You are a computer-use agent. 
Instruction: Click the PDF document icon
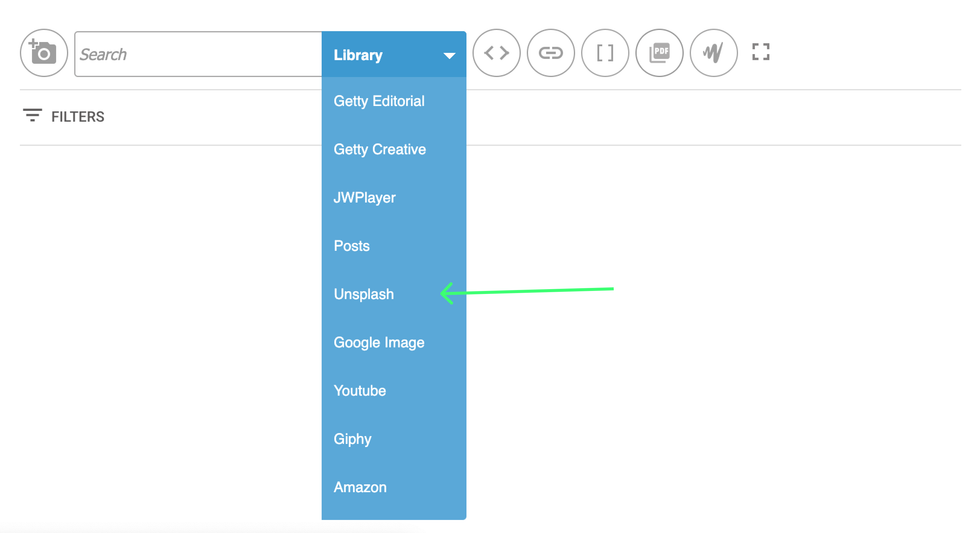coord(659,53)
